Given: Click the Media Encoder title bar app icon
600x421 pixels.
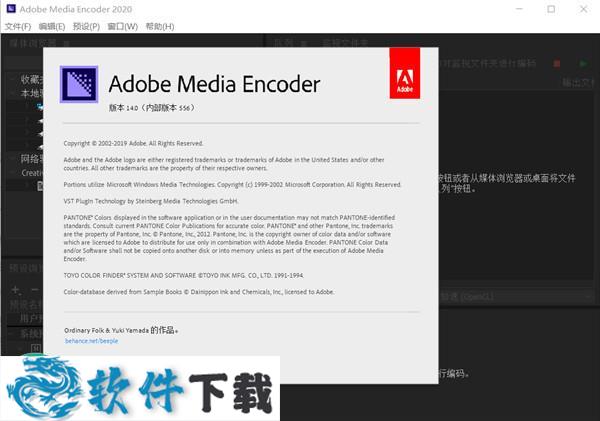Looking at the screenshot, I should pyautogui.click(x=11, y=8).
